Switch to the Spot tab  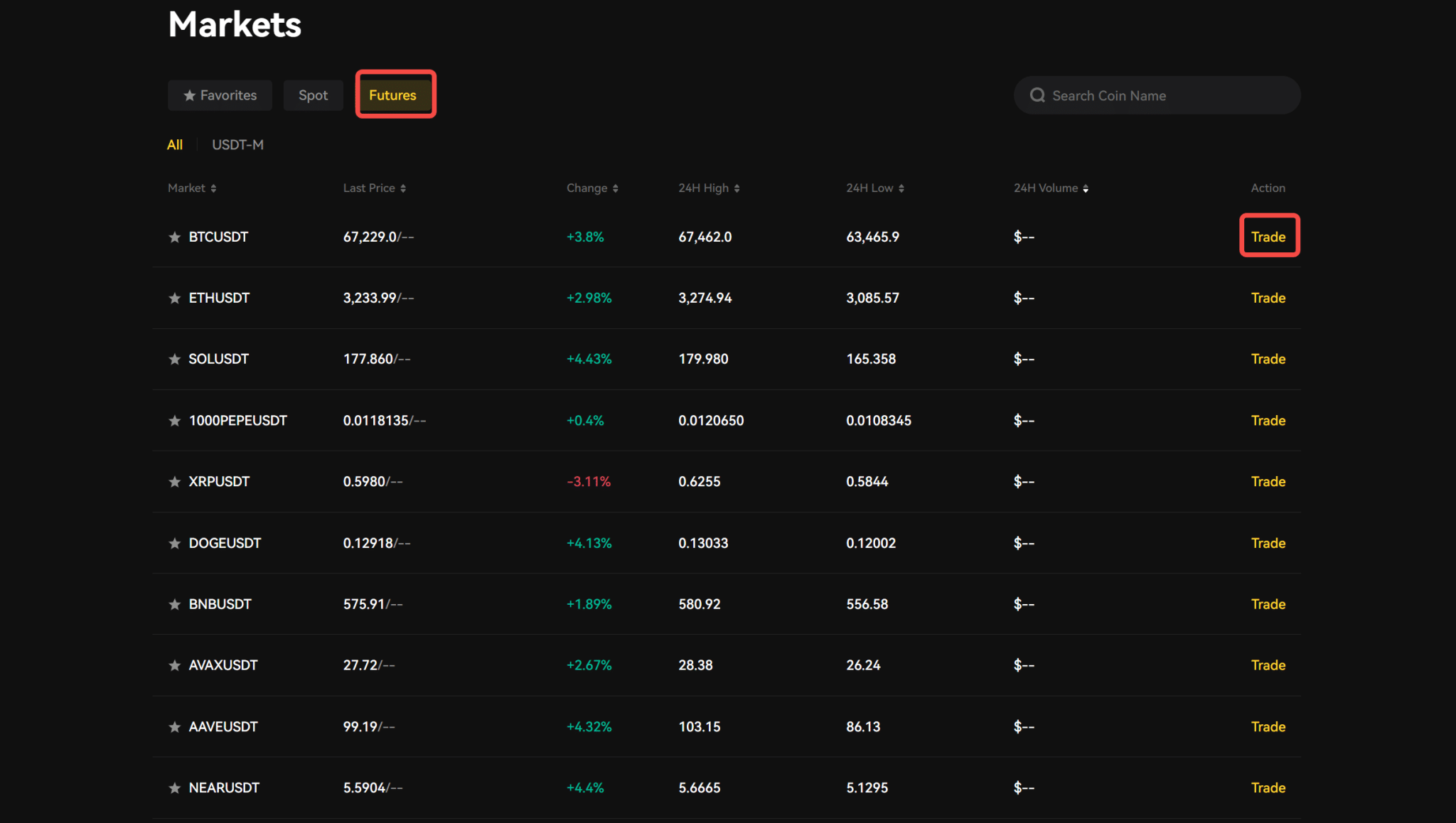coord(313,95)
